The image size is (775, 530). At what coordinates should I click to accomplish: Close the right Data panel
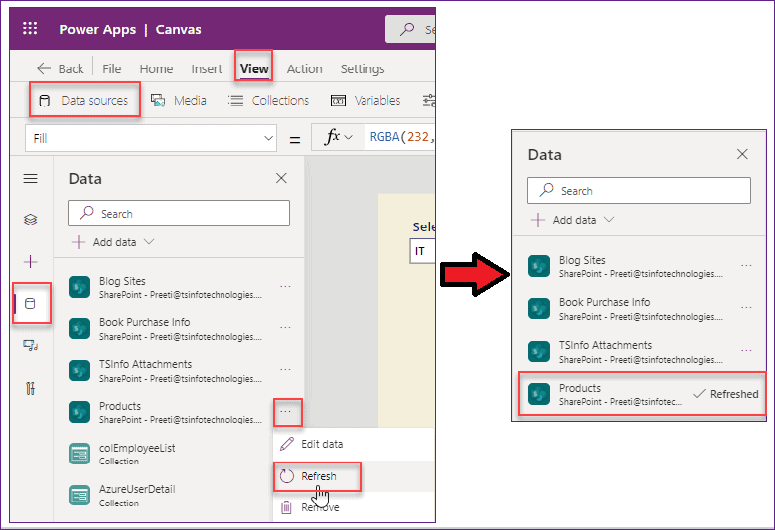[x=742, y=154]
